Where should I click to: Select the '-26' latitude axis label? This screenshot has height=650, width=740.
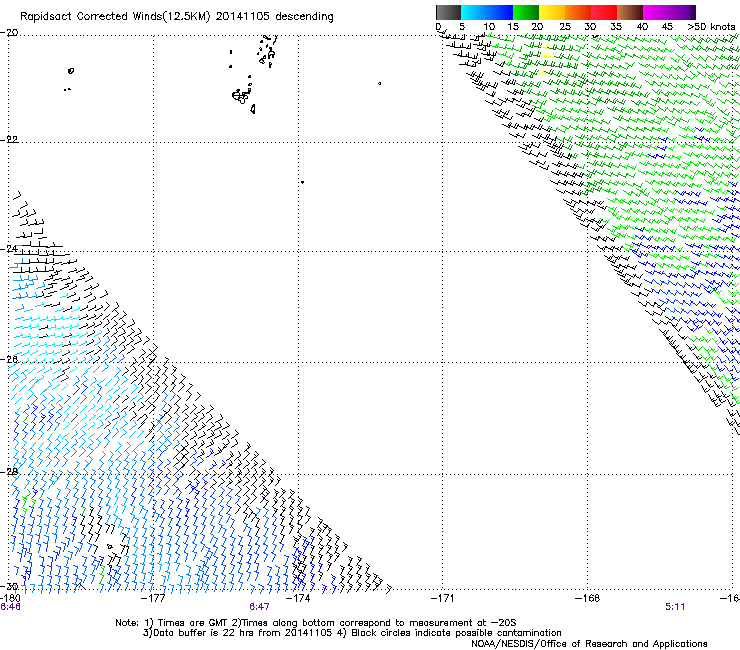9,359
